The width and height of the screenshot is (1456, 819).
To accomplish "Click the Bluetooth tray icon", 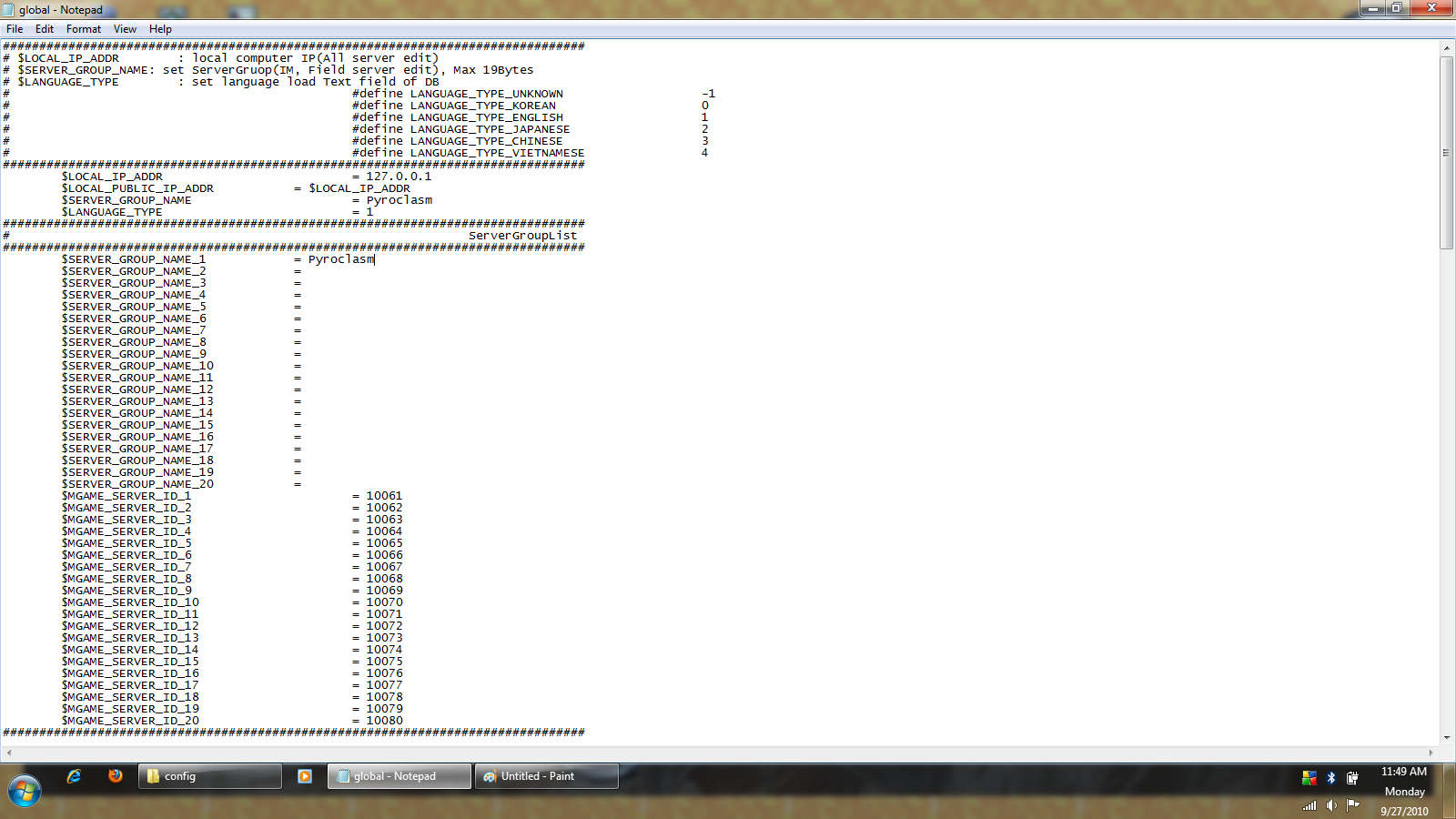I will 1330,778.
